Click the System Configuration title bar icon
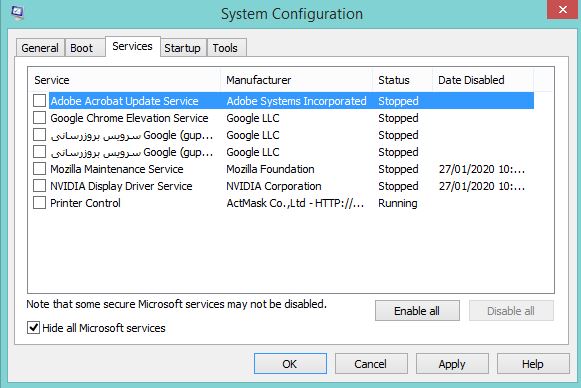Viewport: 581px width, 388px height. [x=17, y=12]
